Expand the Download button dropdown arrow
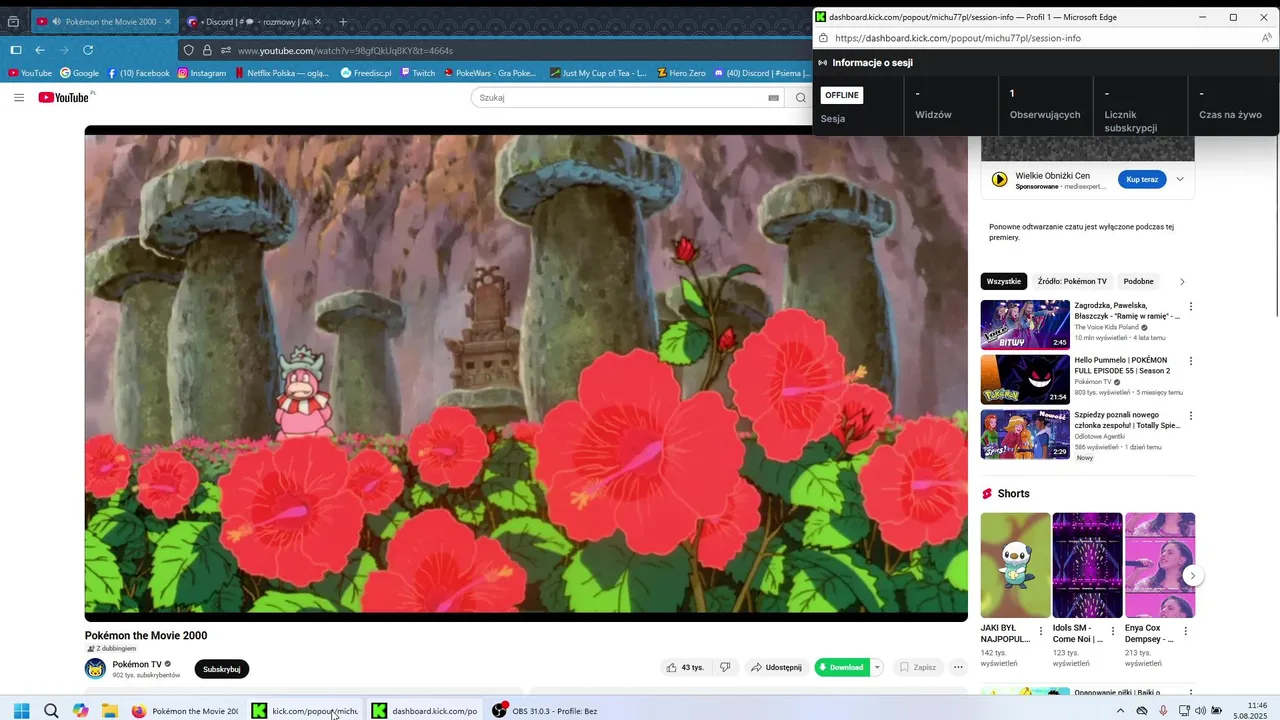 (877, 667)
